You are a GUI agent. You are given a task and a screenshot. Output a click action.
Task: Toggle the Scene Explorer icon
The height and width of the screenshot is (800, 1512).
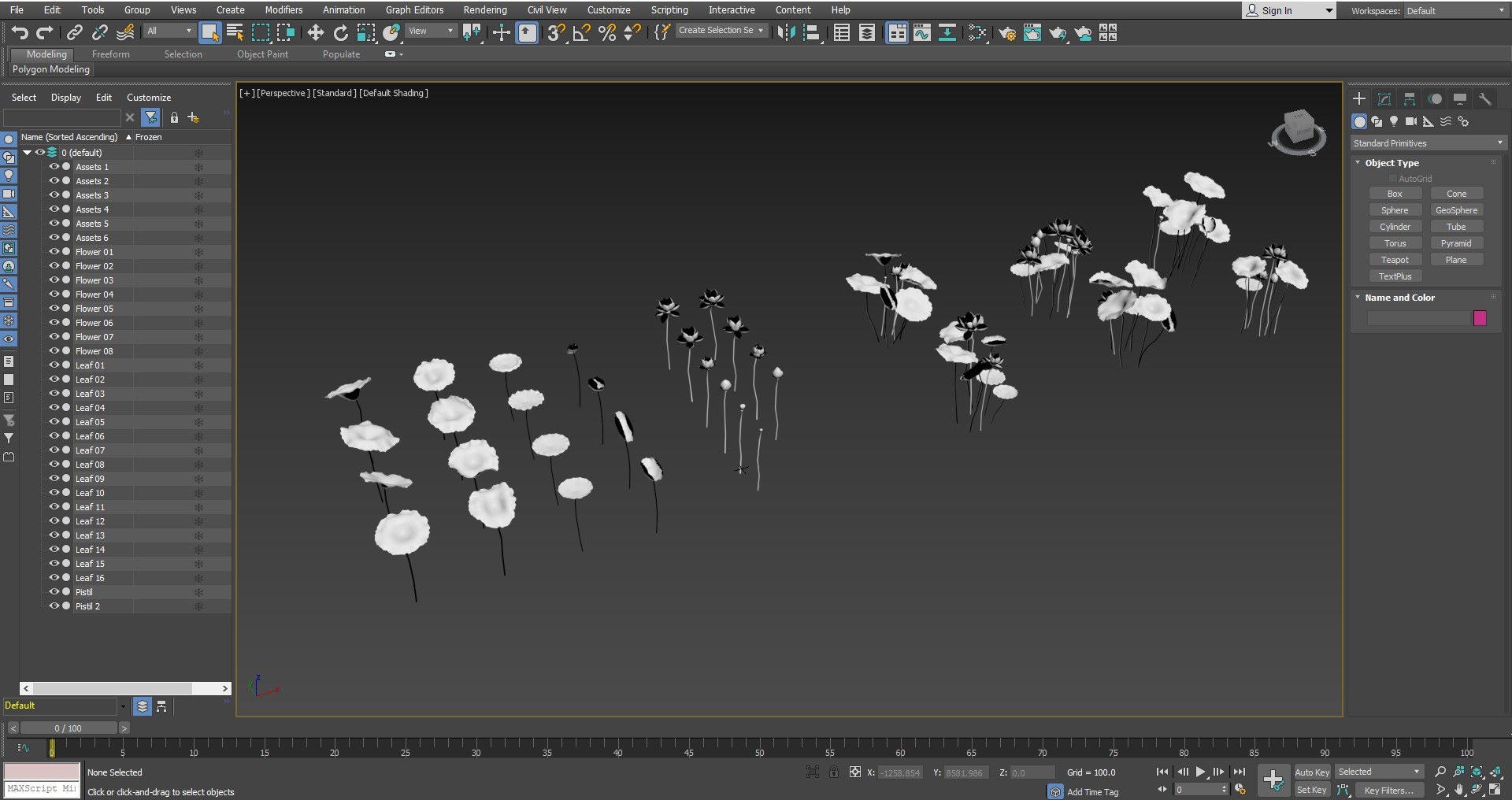click(842, 32)
